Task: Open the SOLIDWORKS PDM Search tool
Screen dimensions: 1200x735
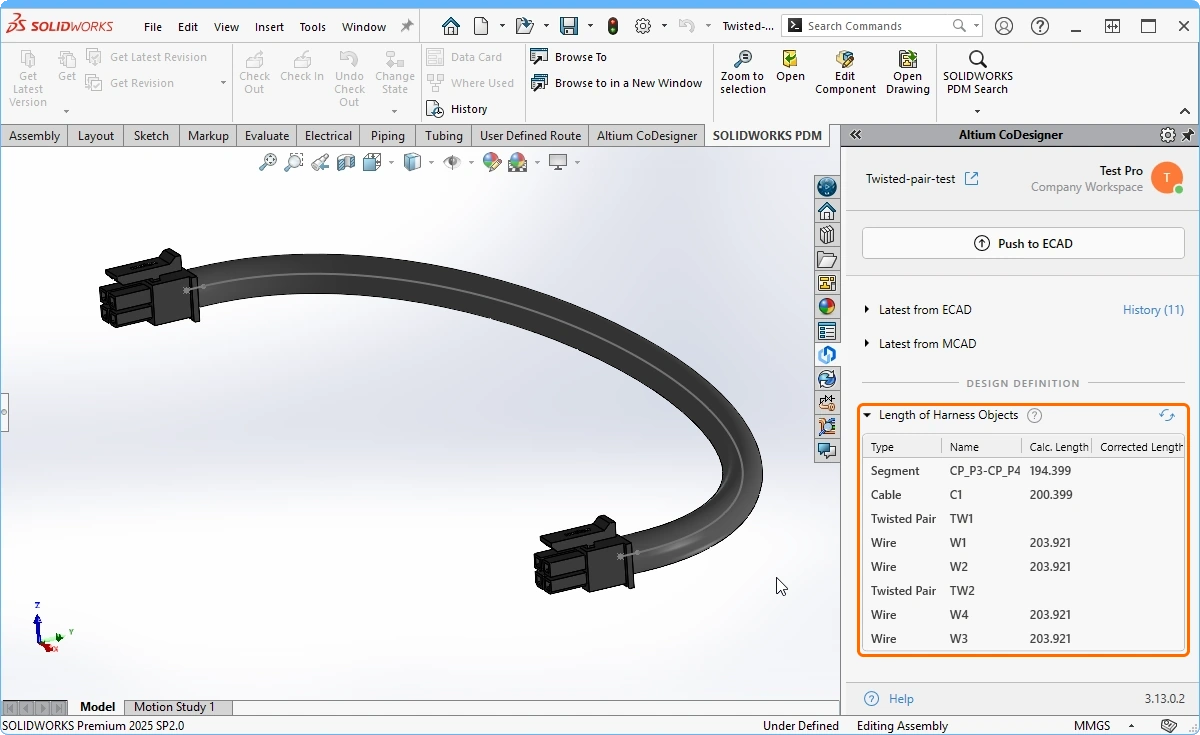Action: pos(977,60)
